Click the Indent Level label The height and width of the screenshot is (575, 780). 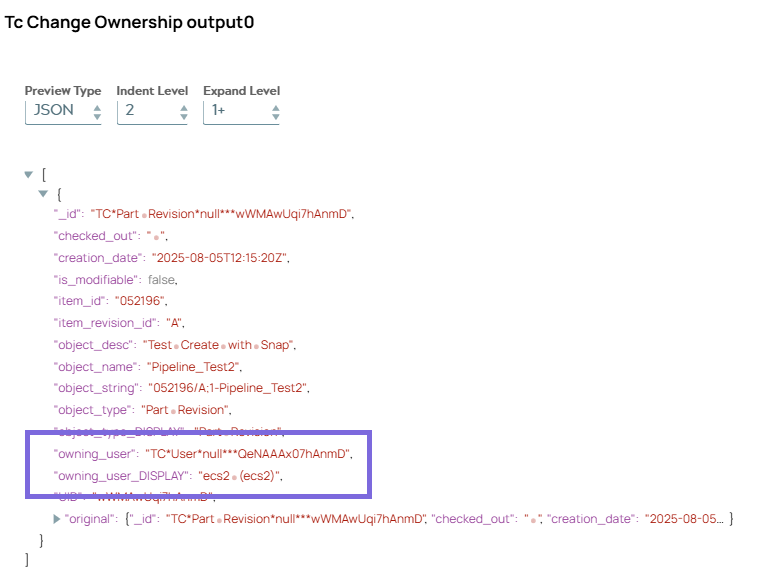[152, 91]
